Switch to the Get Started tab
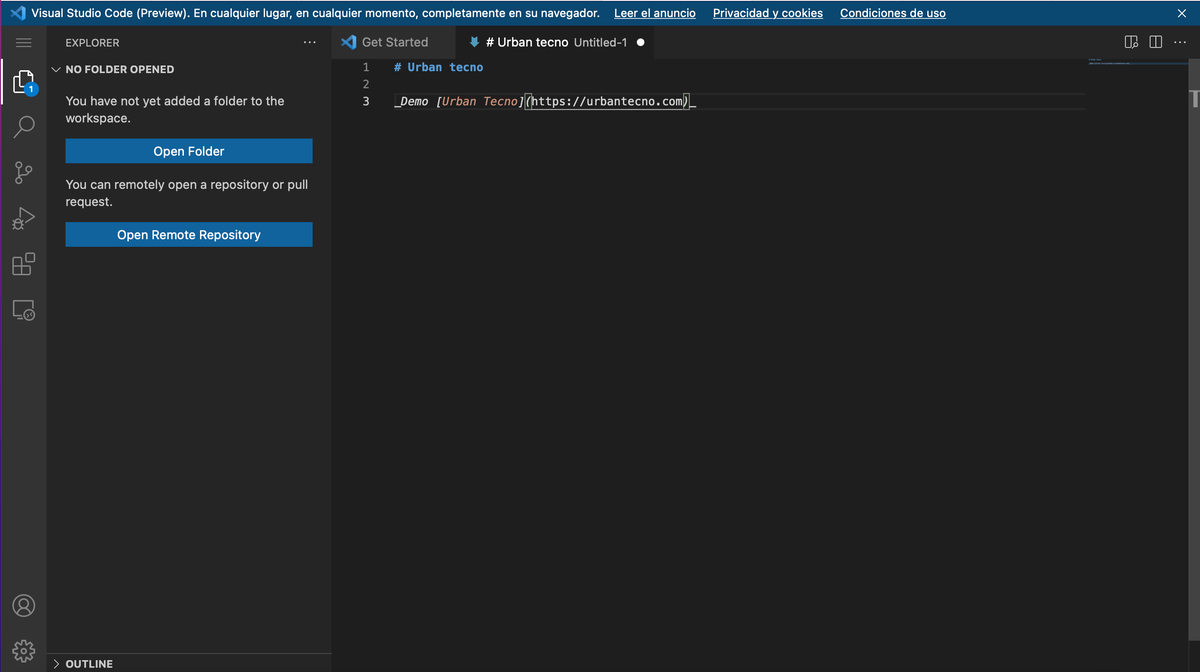 pos(393,42)
